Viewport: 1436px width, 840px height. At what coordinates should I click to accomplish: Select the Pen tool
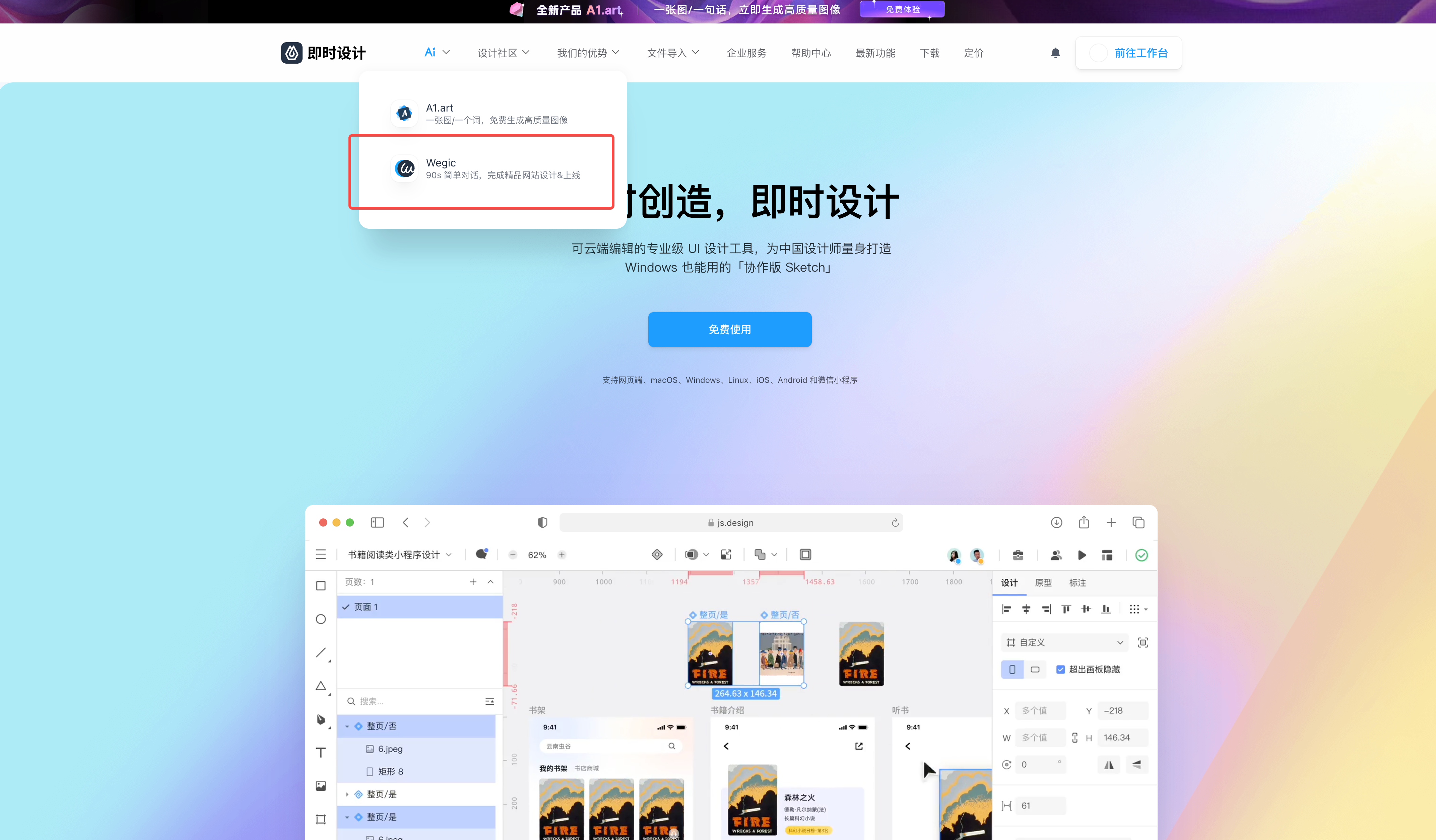[x=321, y=719]
